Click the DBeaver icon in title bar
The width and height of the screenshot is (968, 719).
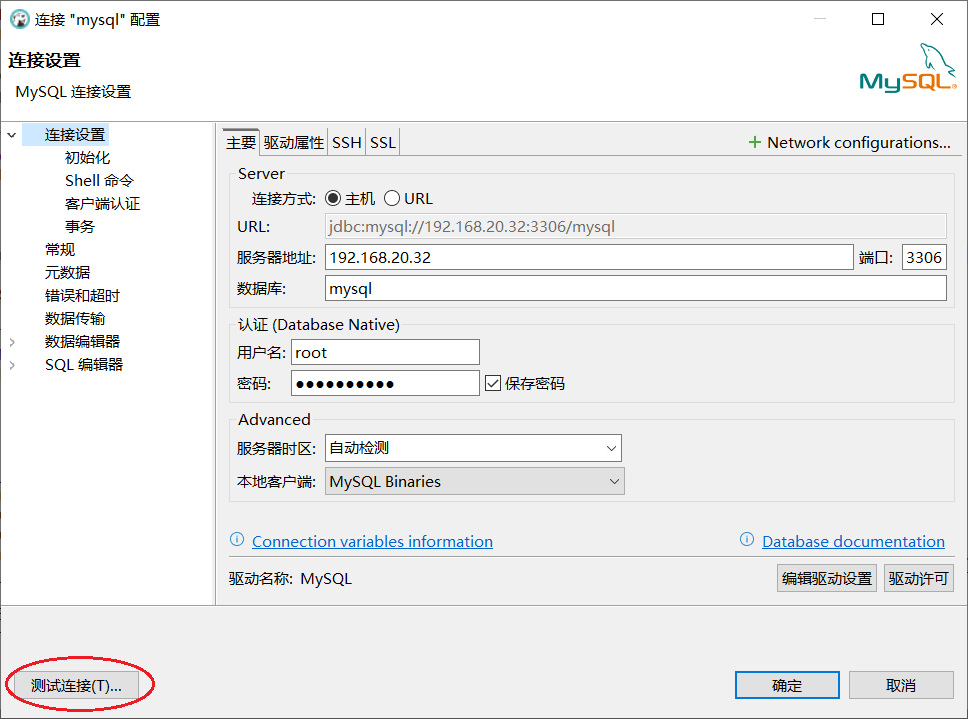pyautogui.click(x=20, y=20)
